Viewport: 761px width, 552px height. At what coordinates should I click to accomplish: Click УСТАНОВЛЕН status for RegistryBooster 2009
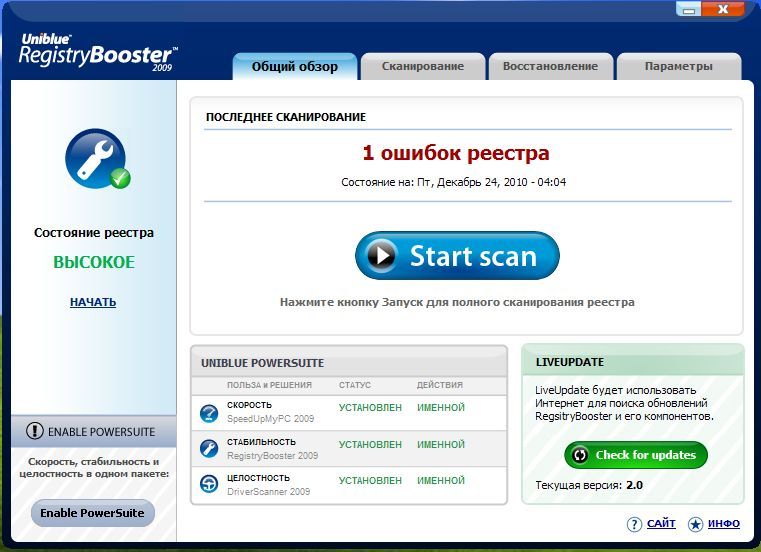tap(370, 444)
